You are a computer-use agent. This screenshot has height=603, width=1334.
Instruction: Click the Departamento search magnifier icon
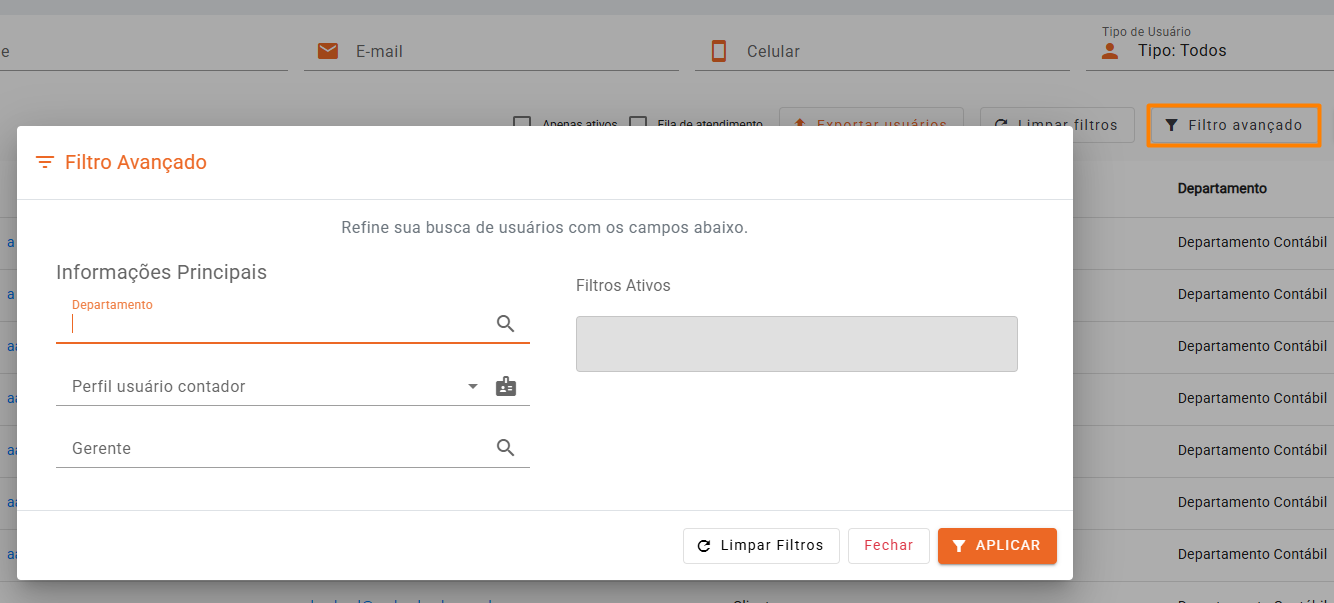tap(506, 323)
